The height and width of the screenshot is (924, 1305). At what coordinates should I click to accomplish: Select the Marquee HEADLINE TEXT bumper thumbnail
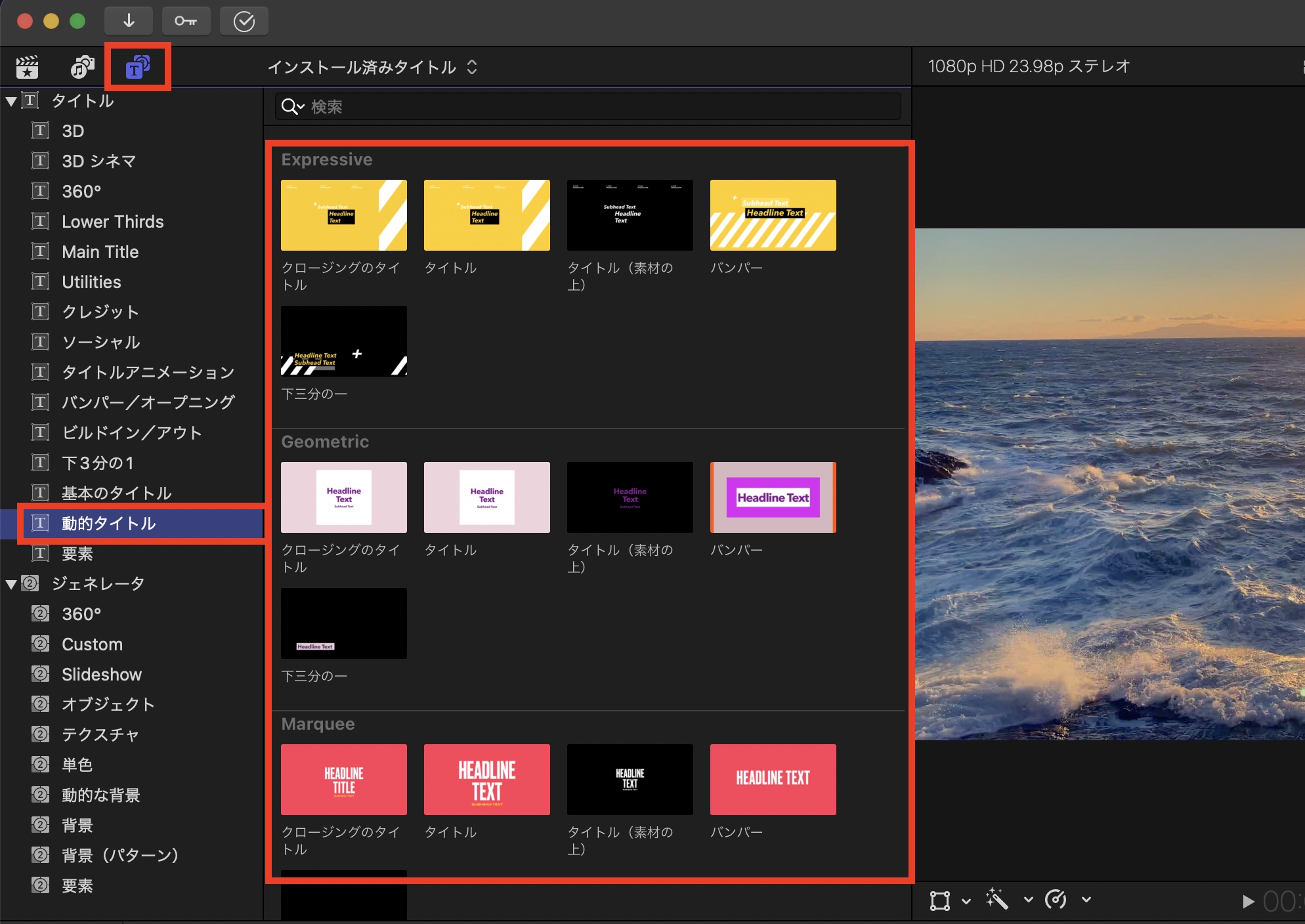(x=773, y=780)
